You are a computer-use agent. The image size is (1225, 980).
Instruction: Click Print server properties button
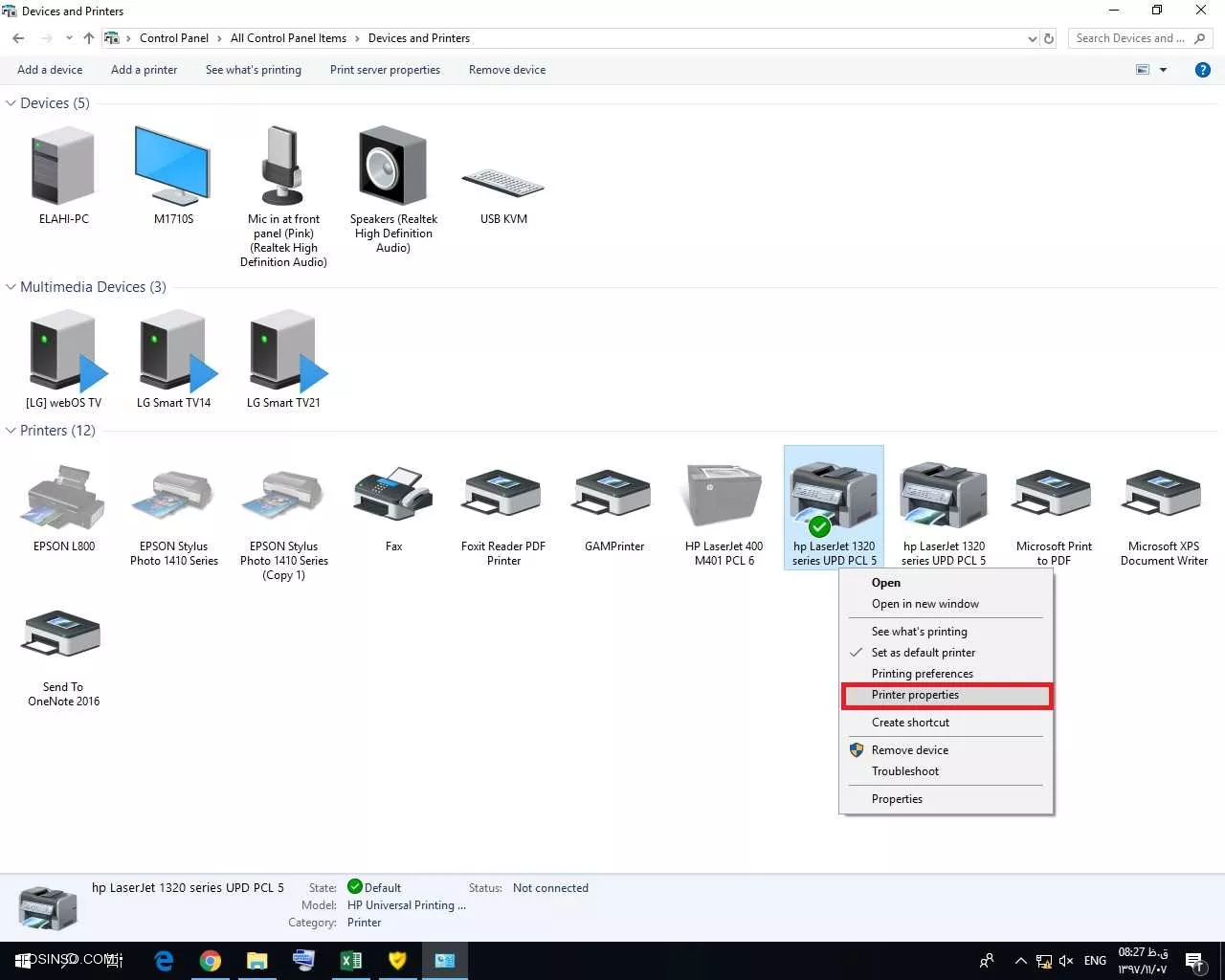click(385, 70)
